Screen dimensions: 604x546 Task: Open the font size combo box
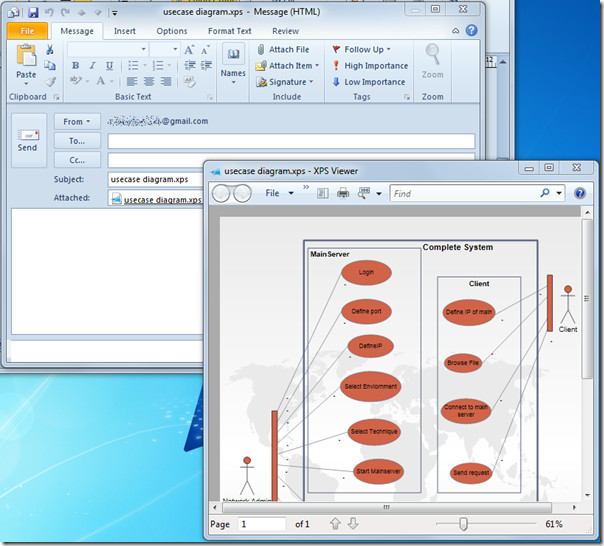(164, 49)
